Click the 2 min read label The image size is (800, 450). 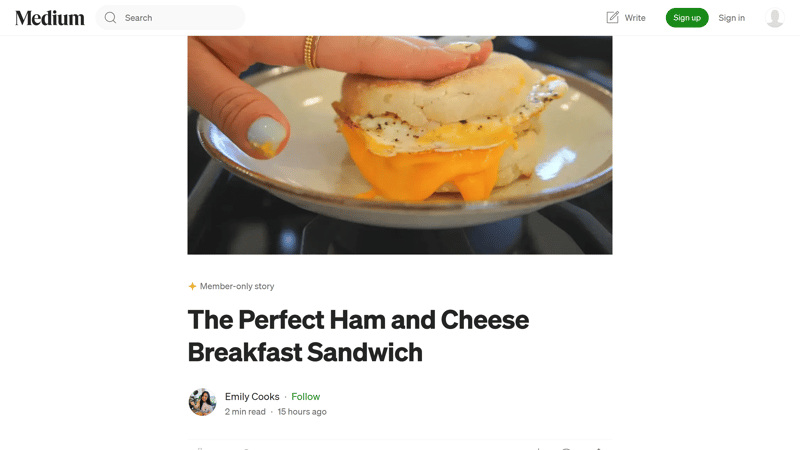click(245, 412)
